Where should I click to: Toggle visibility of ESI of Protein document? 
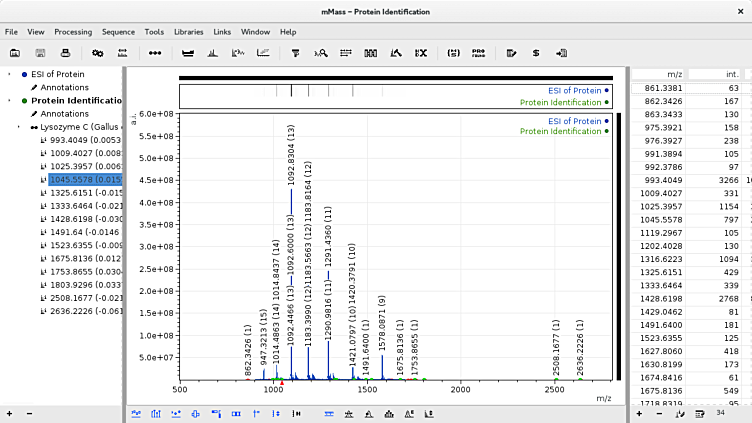24,74
